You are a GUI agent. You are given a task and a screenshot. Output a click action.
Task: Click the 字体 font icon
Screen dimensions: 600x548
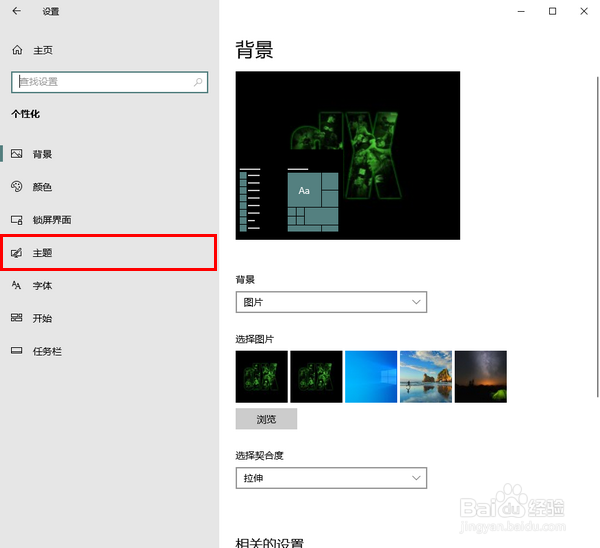point(16,285)
